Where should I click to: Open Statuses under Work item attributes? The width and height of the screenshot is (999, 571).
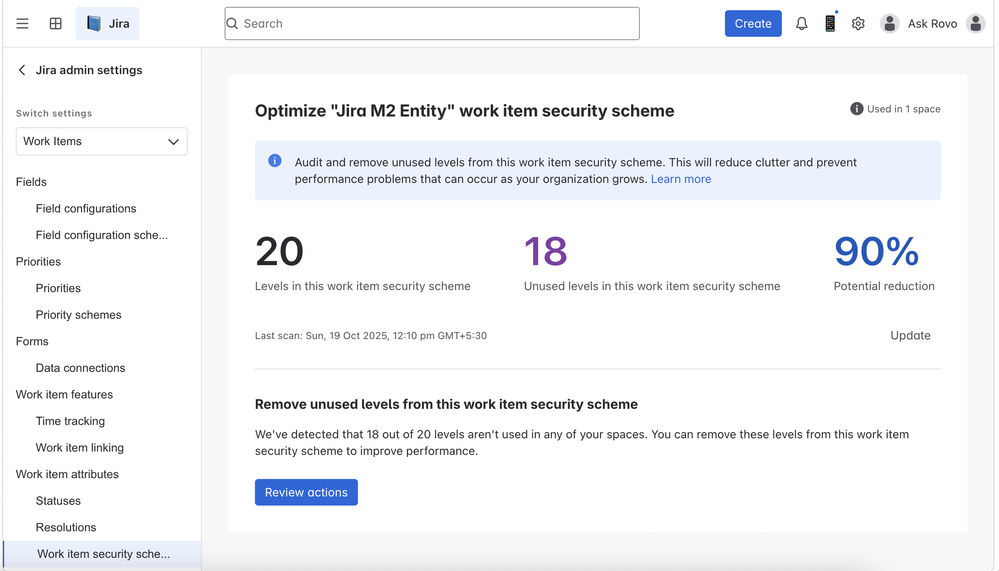(x=58, y=501)
